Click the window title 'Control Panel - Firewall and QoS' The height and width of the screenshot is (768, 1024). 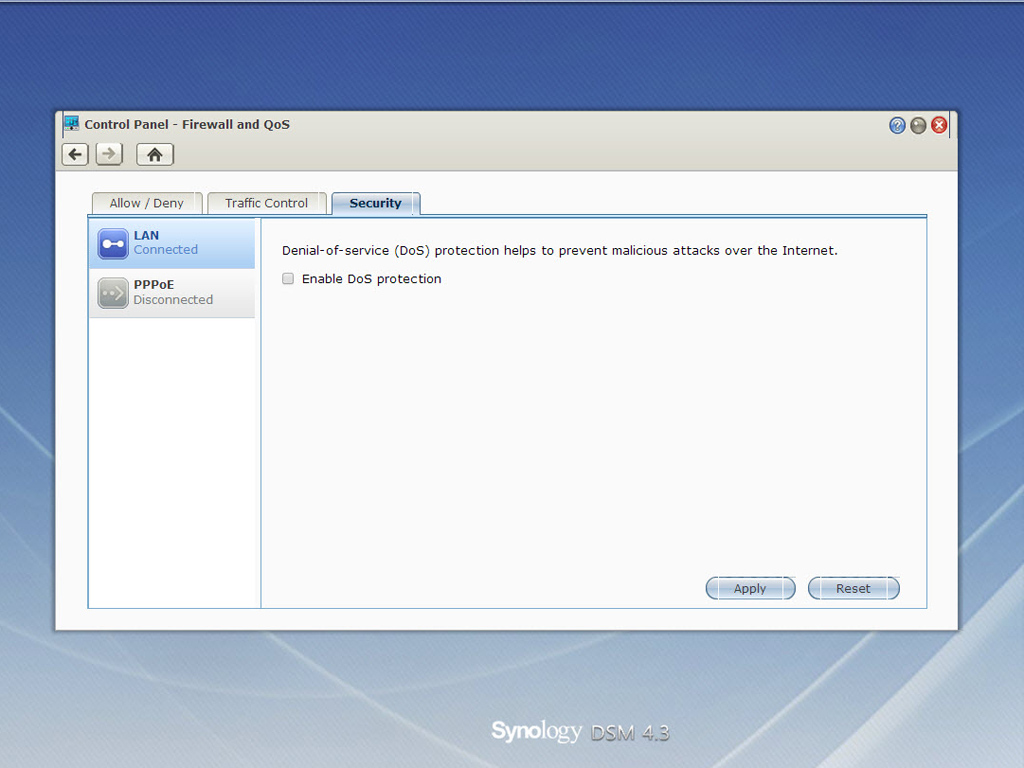pyautogui.click(x=187, y=125)
